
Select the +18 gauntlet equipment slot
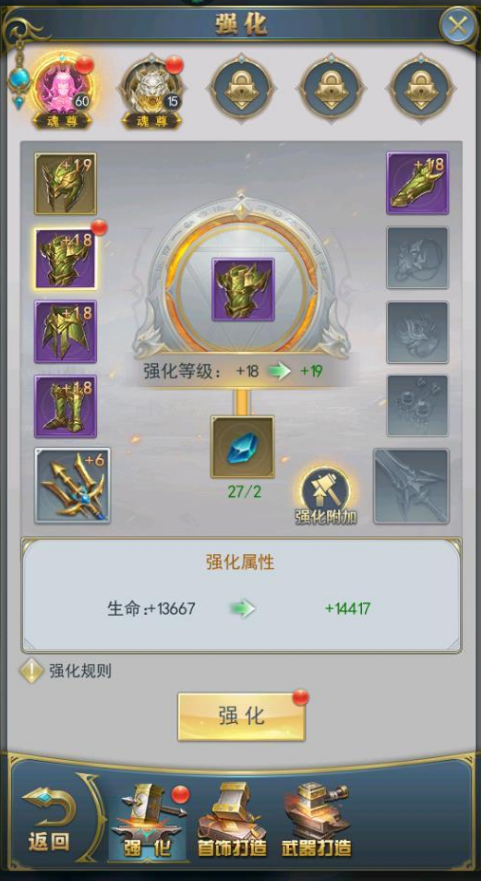(x=417, y=183)
